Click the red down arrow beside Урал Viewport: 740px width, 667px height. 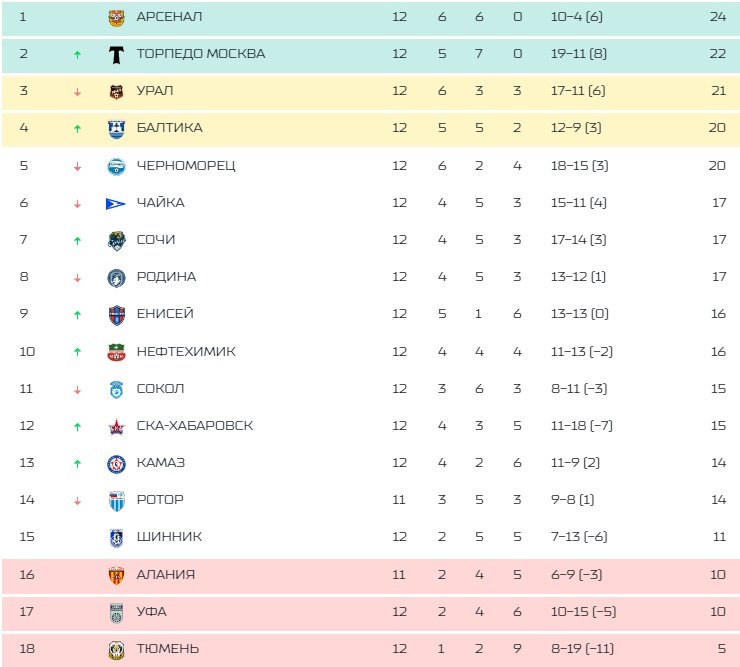pyautogui.click(x=77, y=91)
